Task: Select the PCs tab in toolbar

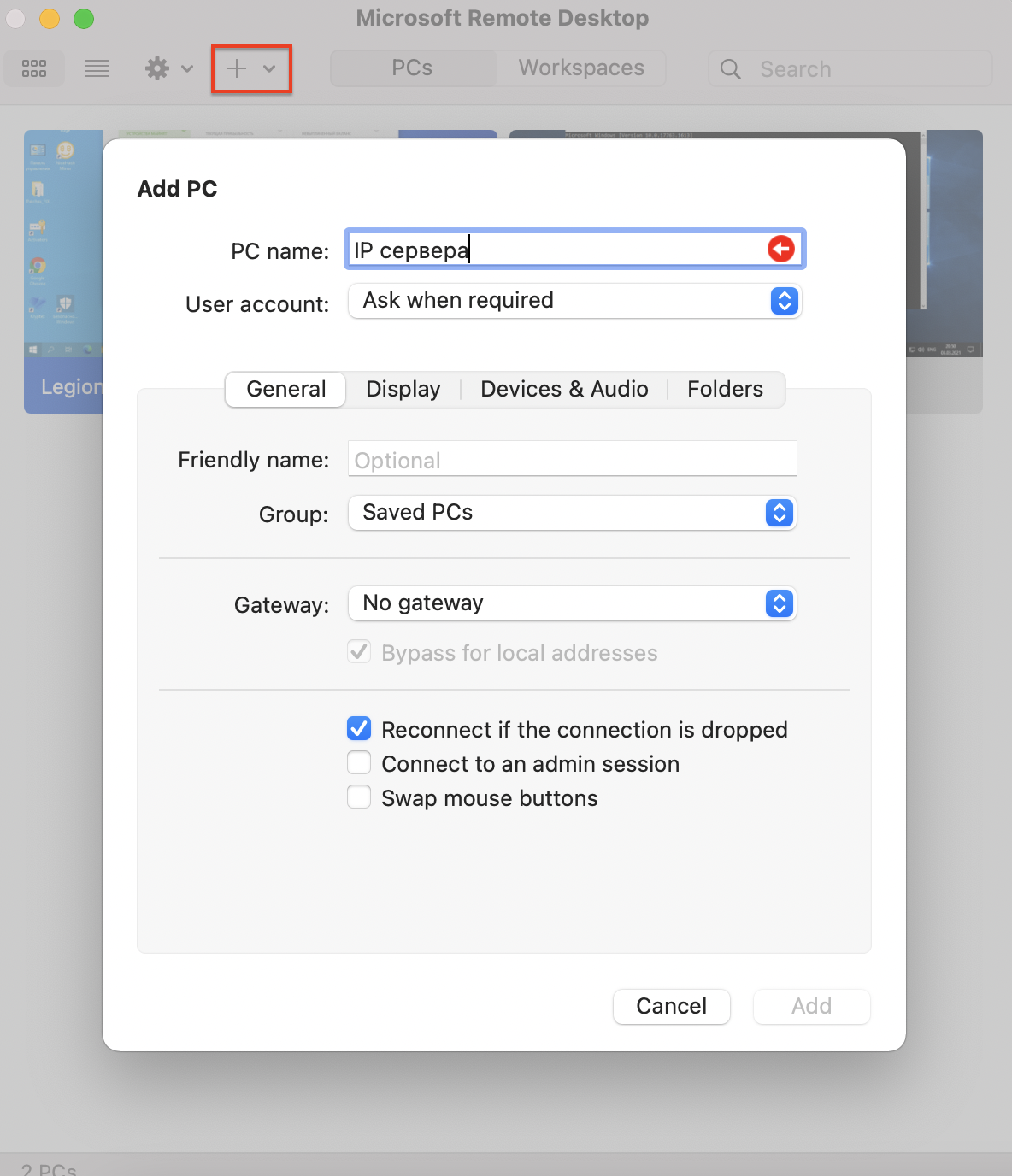Action: click(x=413, y=68)
